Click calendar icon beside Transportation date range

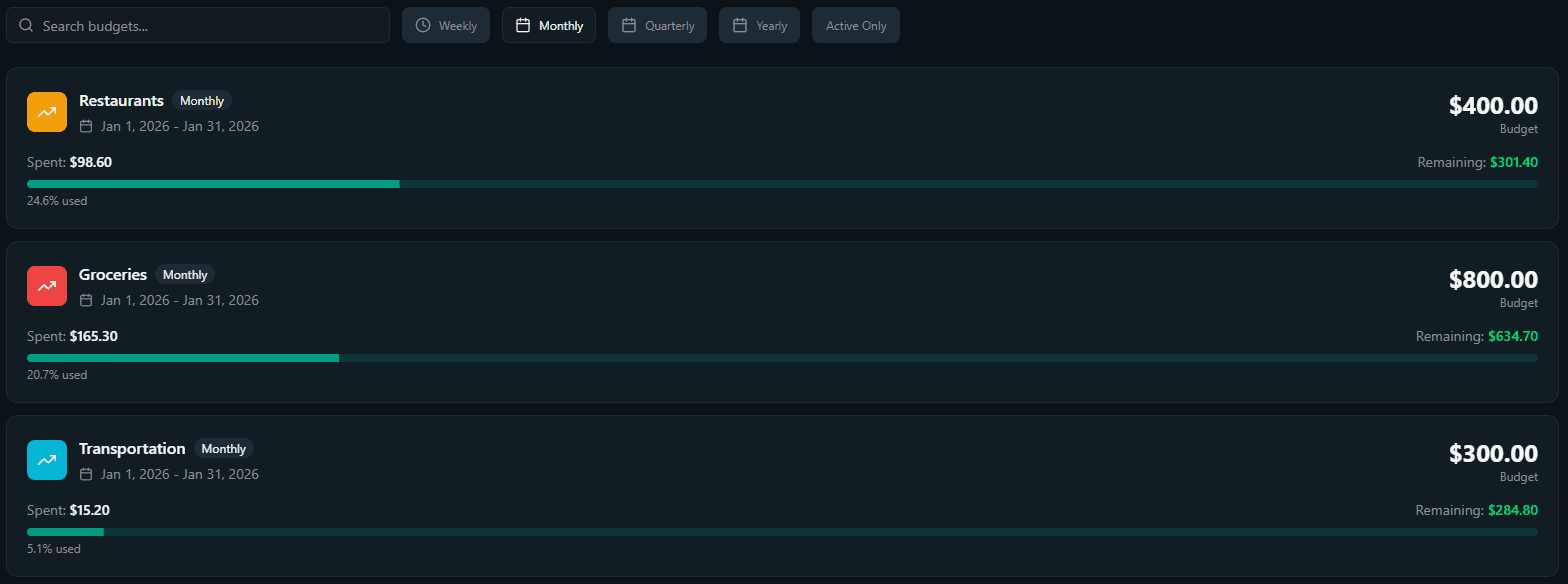[x=86, y=474]
